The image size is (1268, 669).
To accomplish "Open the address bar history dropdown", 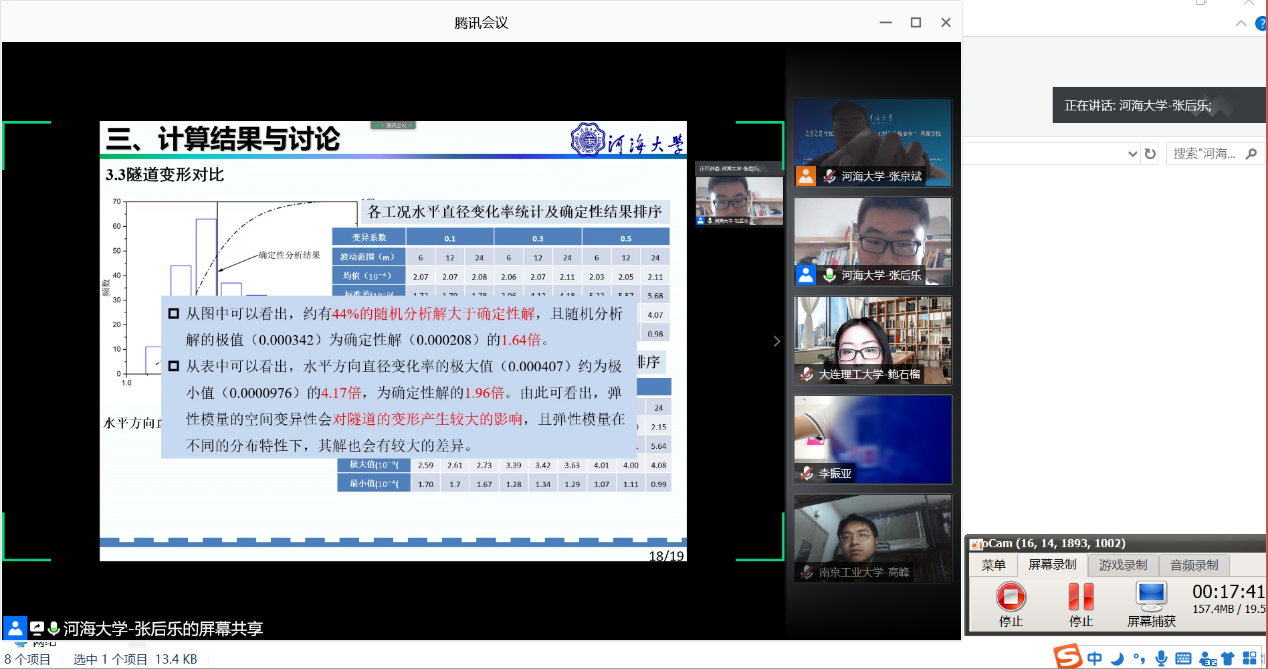I will [x=1132, y=153].
